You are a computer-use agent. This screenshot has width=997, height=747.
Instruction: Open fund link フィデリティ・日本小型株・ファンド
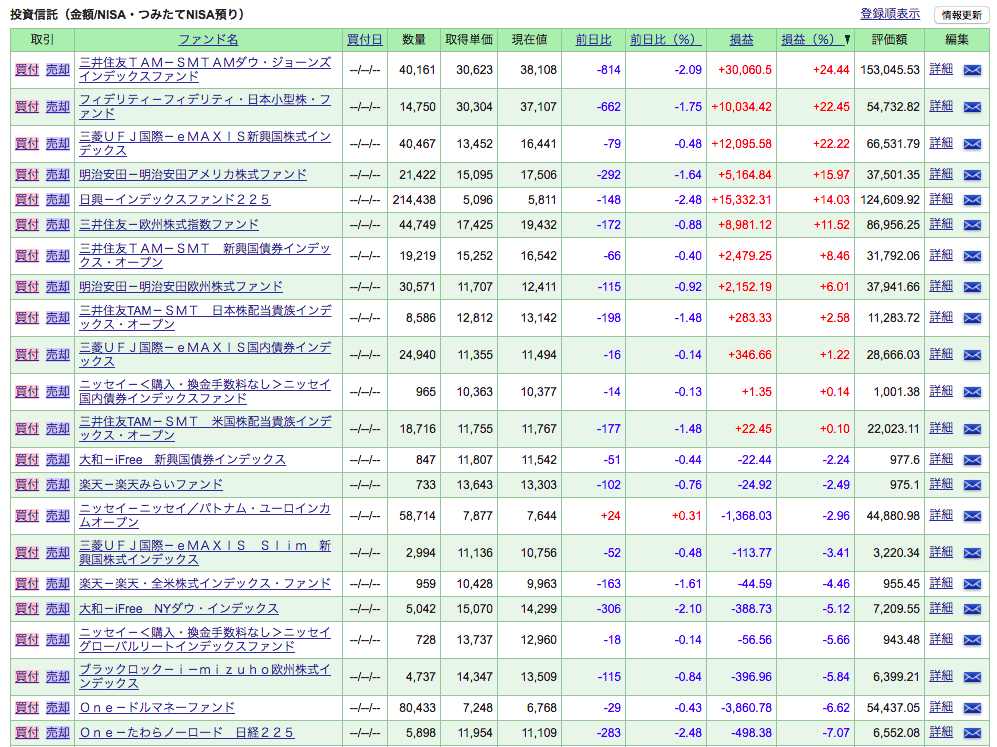pyautogui.click(x=205, y=107)
